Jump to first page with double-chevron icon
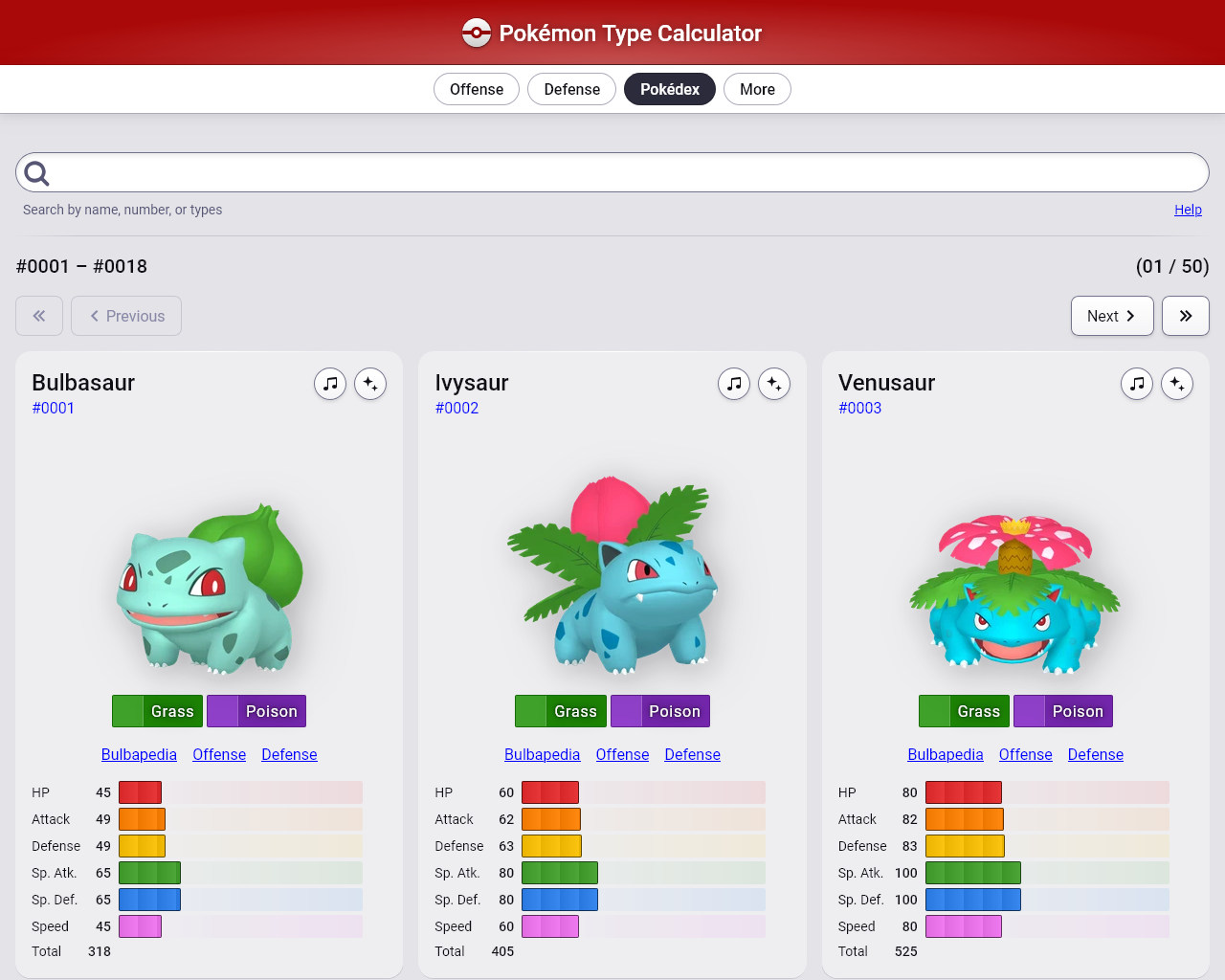The width and height of the screenshot is (1225, 980). point(39,316)
